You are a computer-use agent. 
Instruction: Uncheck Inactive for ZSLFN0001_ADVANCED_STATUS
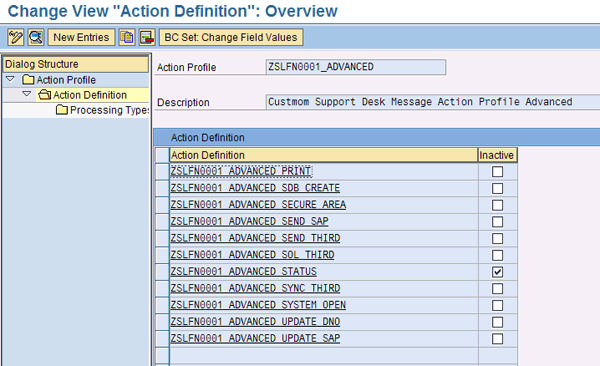[x=497, y=272]
